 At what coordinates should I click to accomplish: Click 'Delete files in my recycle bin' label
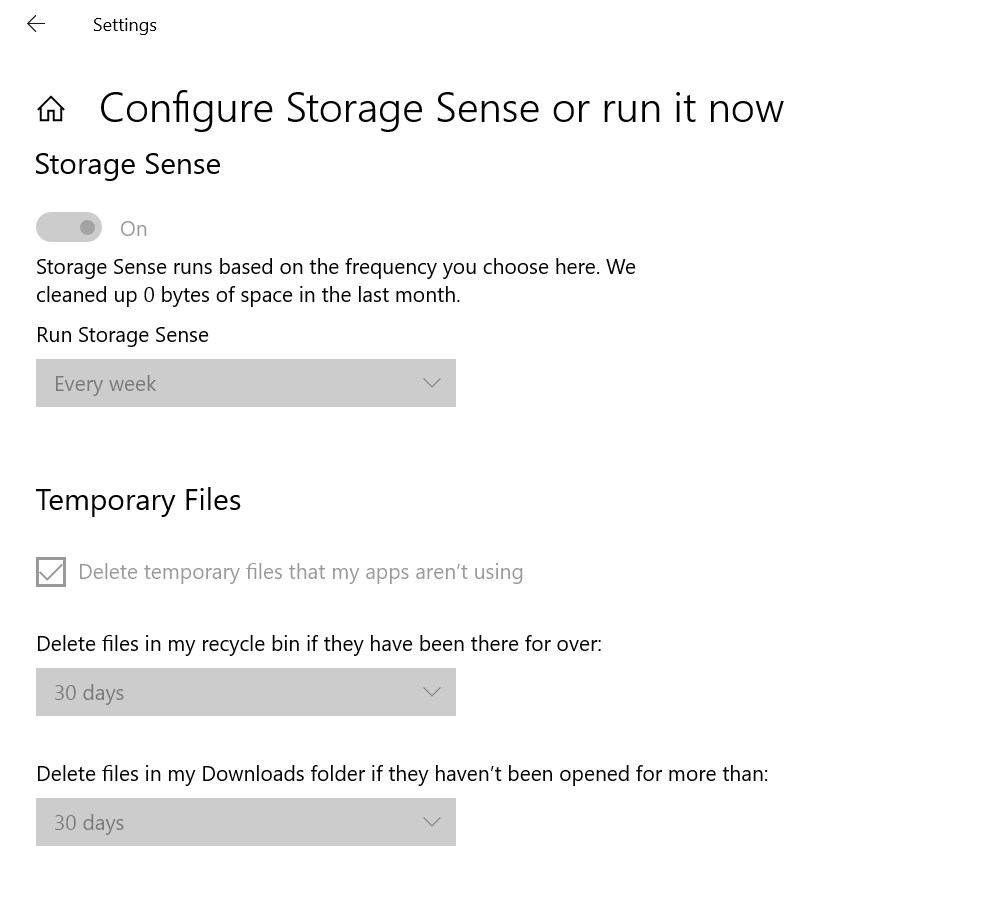tap(319, 644)
